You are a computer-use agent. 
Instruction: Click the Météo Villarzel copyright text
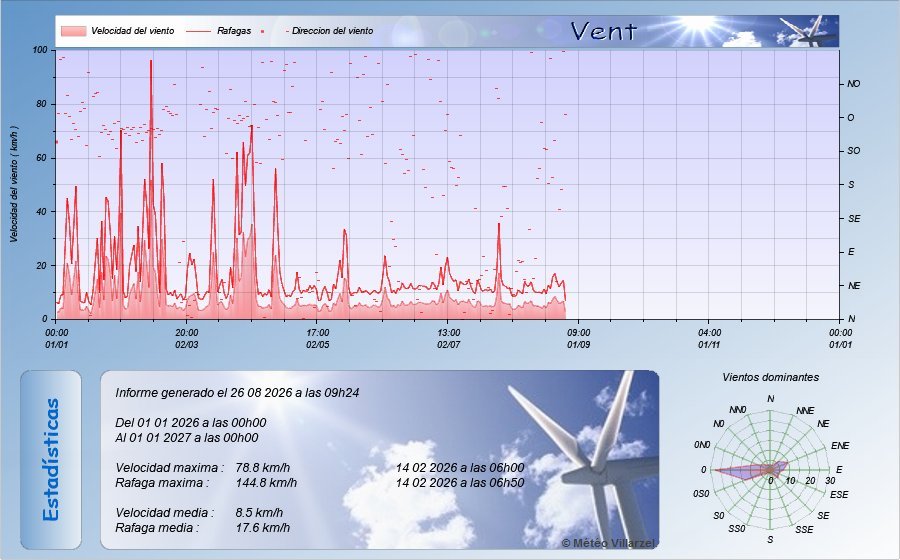point(608,543)
